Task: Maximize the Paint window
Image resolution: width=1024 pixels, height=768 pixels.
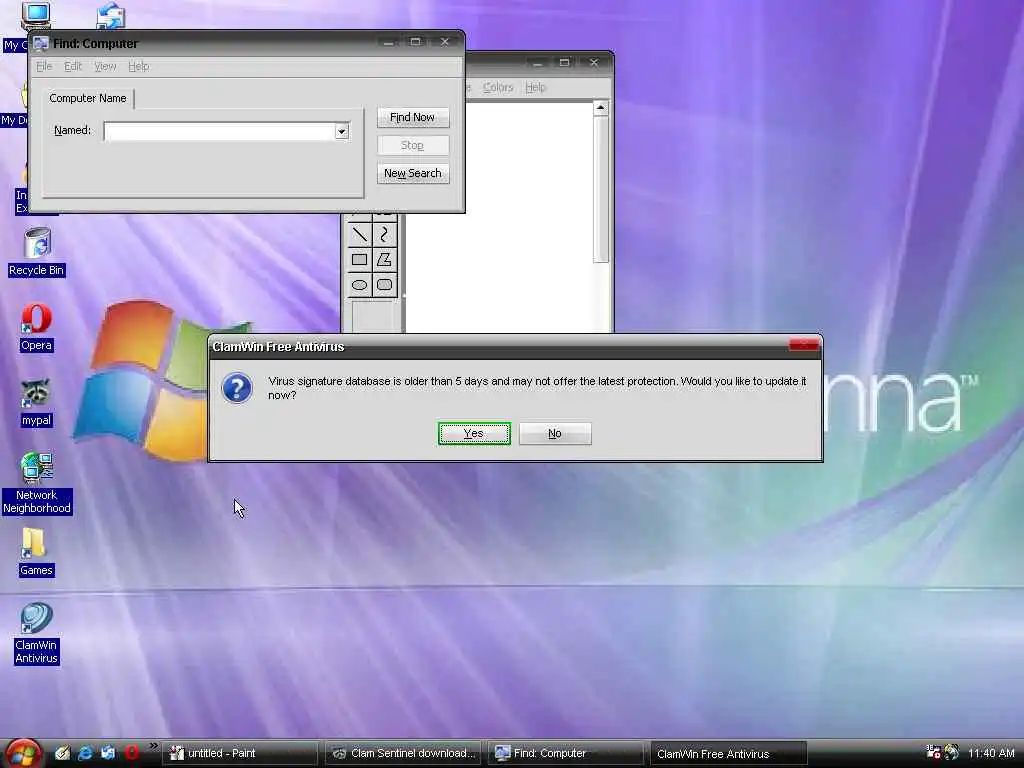Action: click(x=565, y=63)
